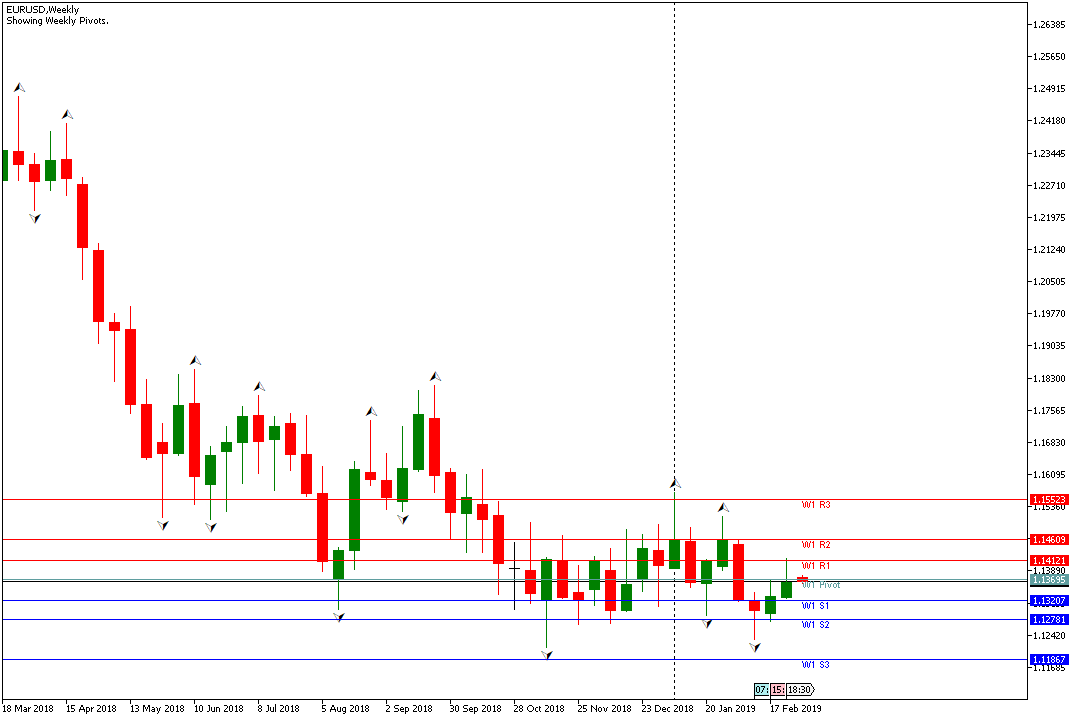
Task: Select the up fractal arrow left of W1 R3 label
Action: tap(723, 508)
